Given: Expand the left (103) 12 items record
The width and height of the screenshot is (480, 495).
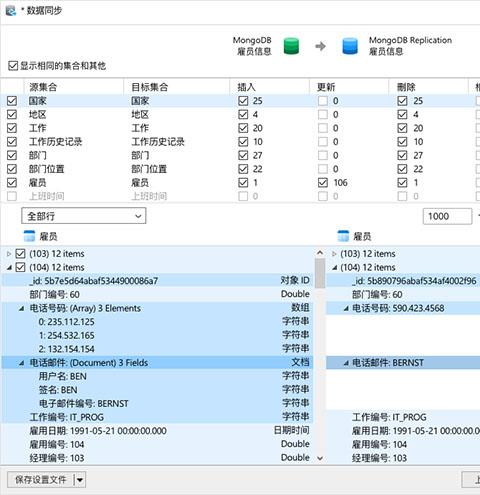Looking at the screenshot, I should point(9,254).
